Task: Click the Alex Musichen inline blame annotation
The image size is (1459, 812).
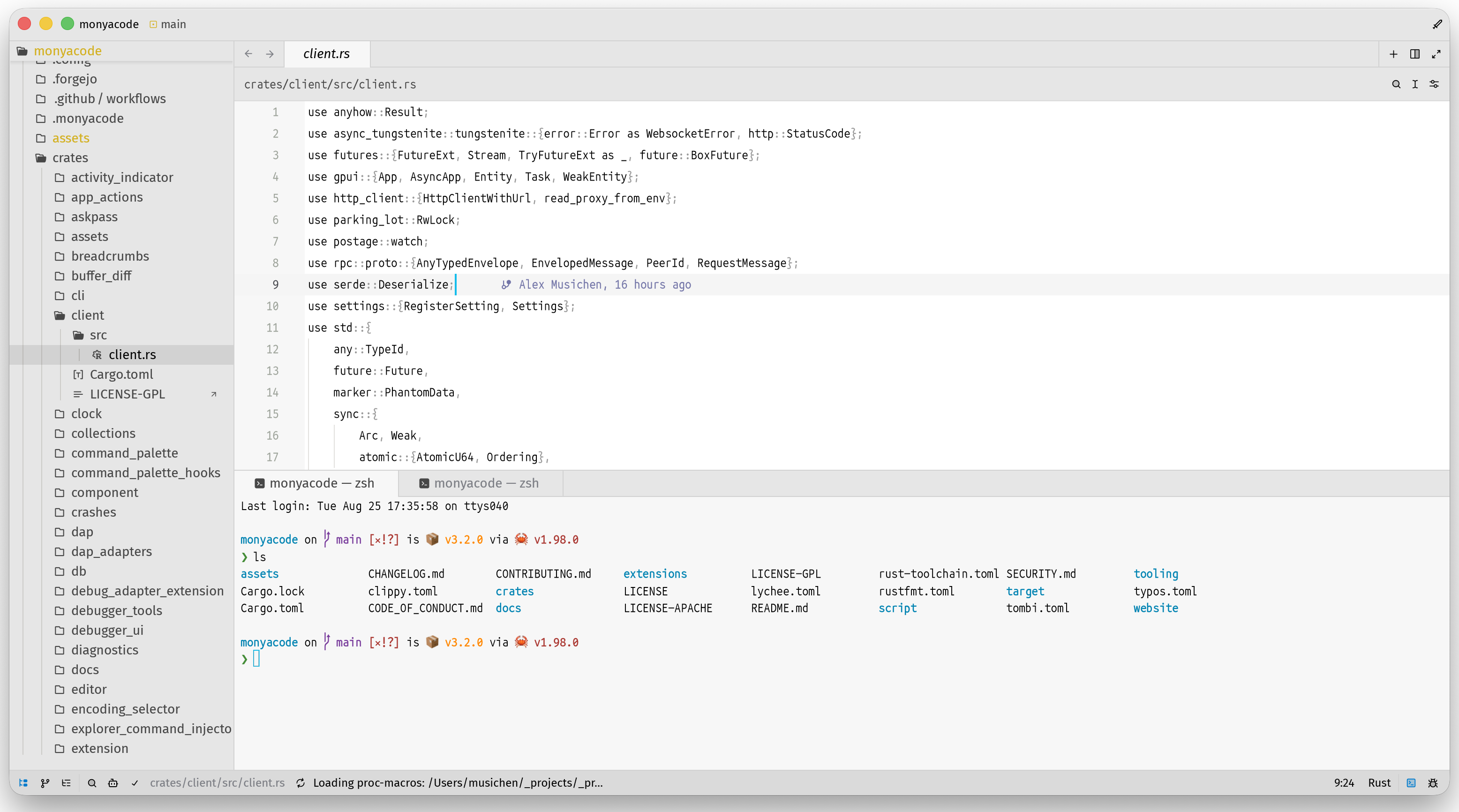Action: pyautogui.click(x=596, y=284)
